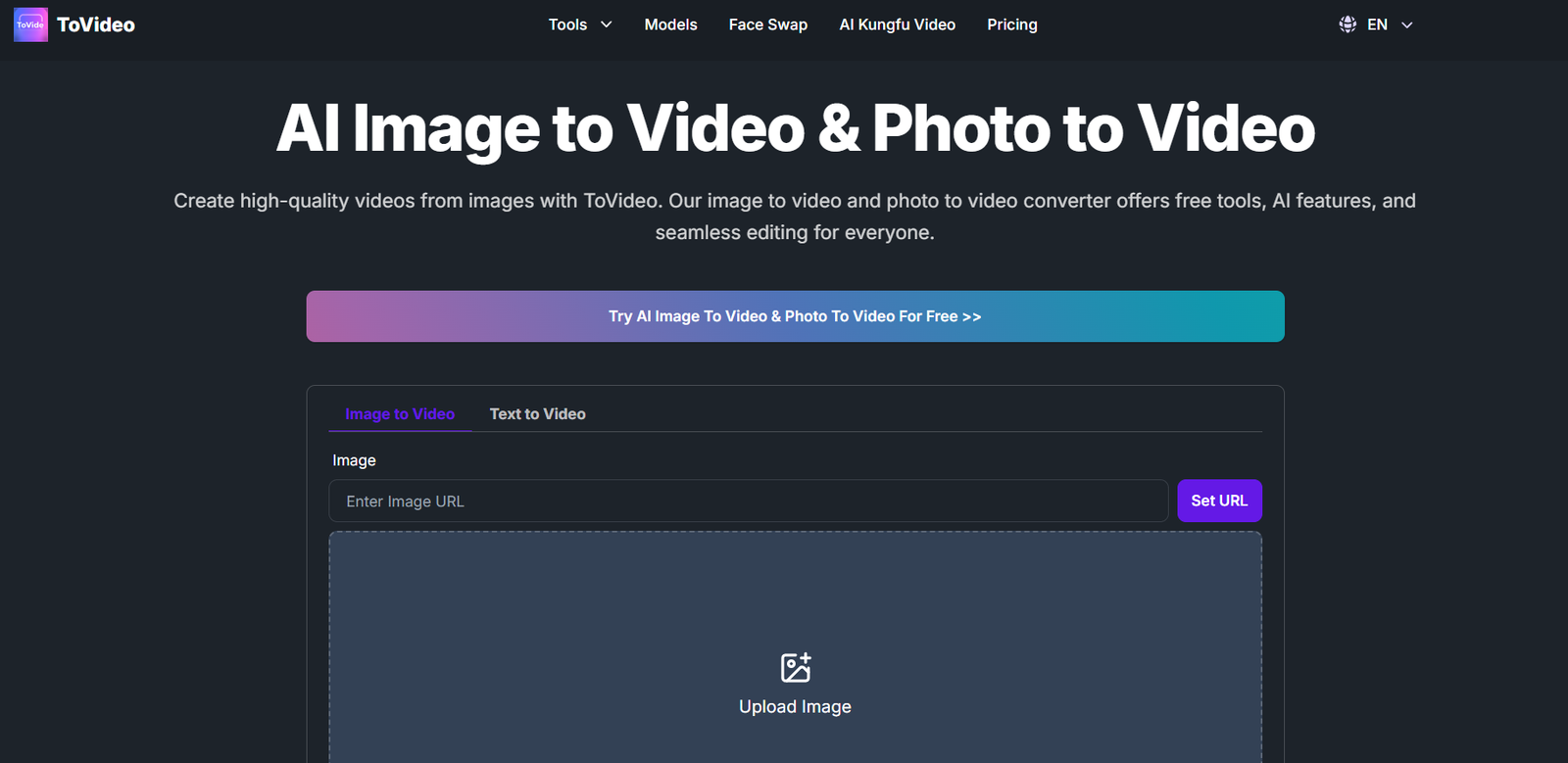The width and height of the screenshot is (1568, 763).
Task: Open the EN language selector
Action: tap(1376, 24)
